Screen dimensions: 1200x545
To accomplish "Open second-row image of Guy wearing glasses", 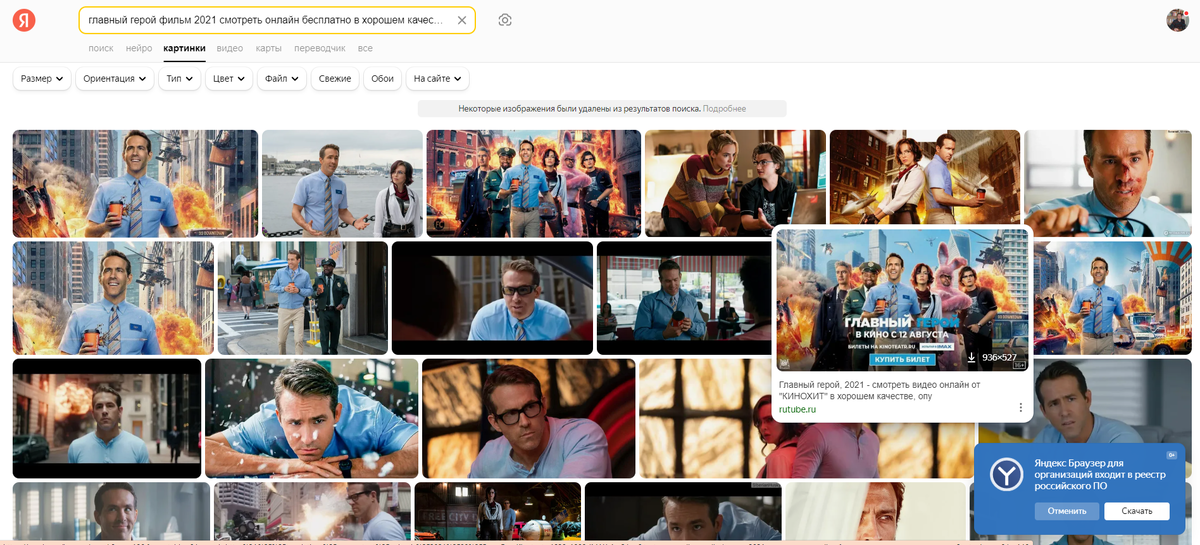I will pos(492,297).
